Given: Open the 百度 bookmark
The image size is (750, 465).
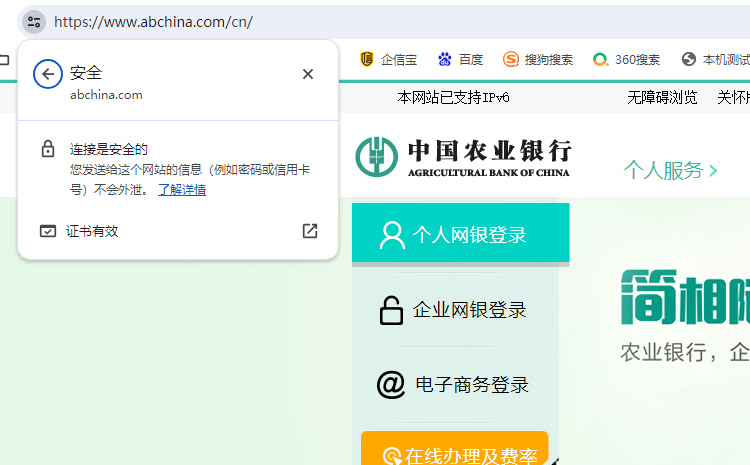Looking at the screenshot, I should click(460, 59).
